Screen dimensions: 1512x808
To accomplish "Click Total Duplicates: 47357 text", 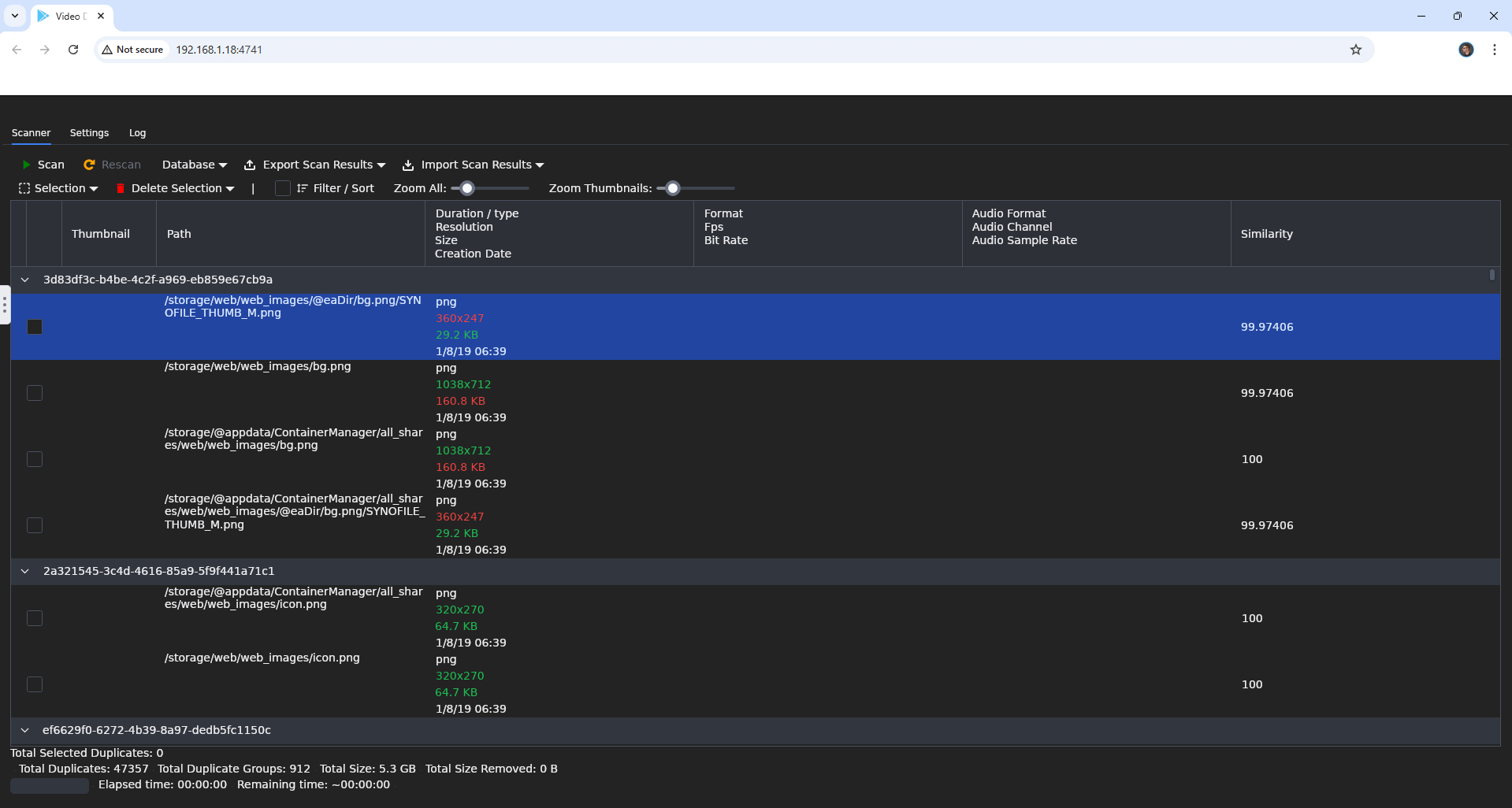I will point(84,769).
